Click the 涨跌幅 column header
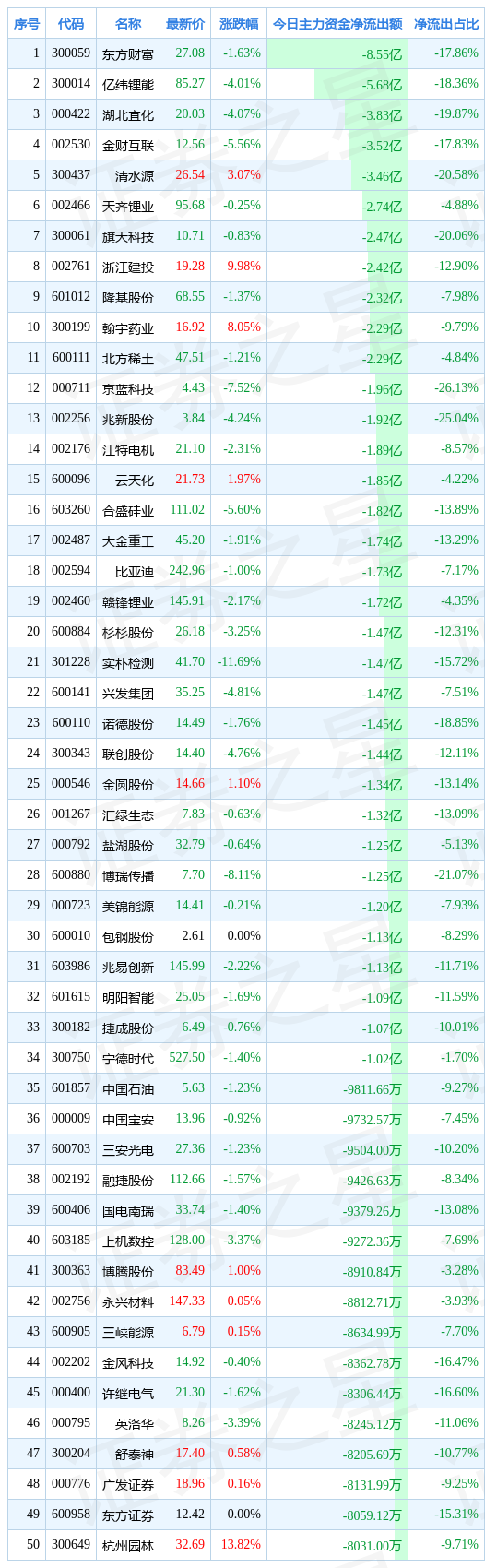The image size is (485, 1568). (x=239, y=24)
